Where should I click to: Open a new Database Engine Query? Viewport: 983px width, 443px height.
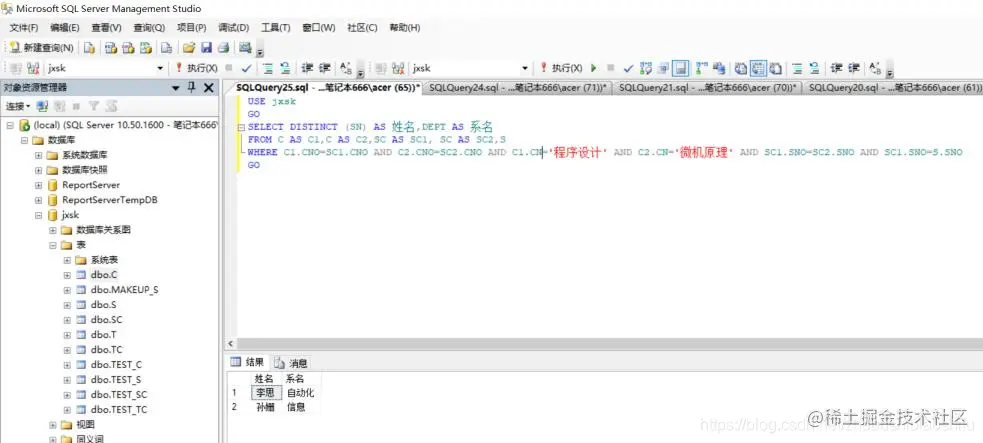(x=90, y=48)
